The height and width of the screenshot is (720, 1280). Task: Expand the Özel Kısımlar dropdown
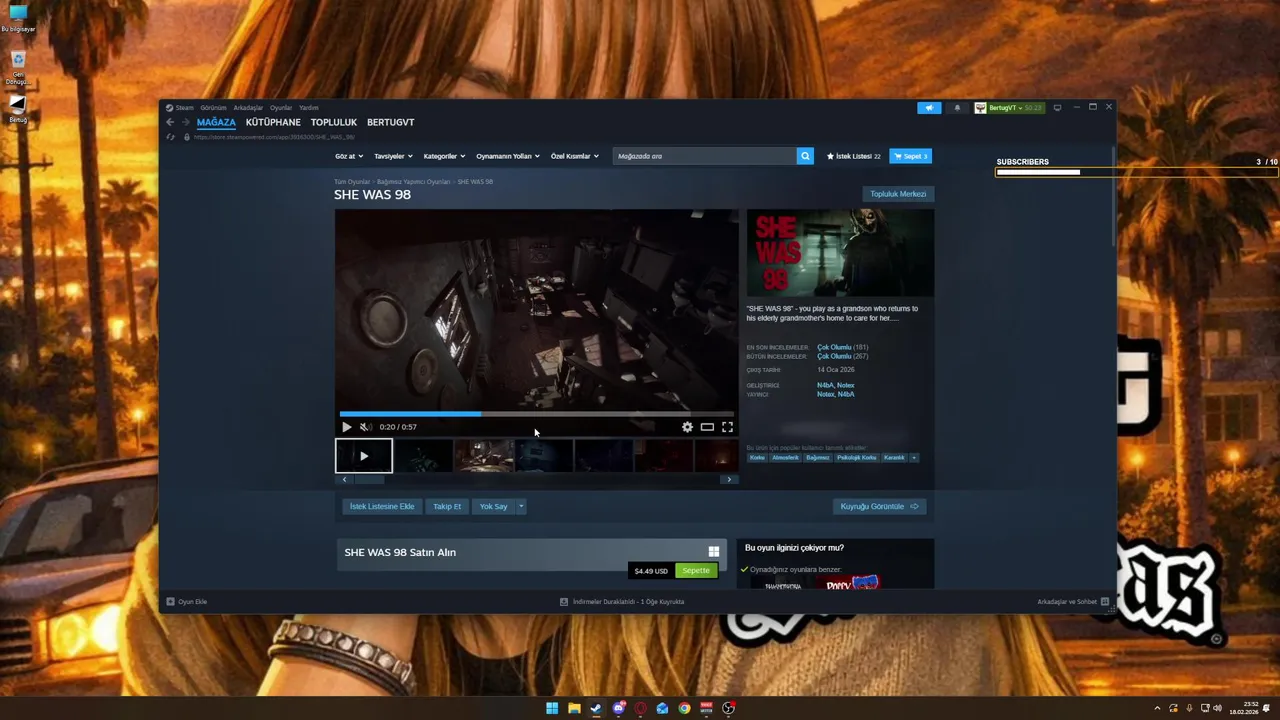coord(575,156)
